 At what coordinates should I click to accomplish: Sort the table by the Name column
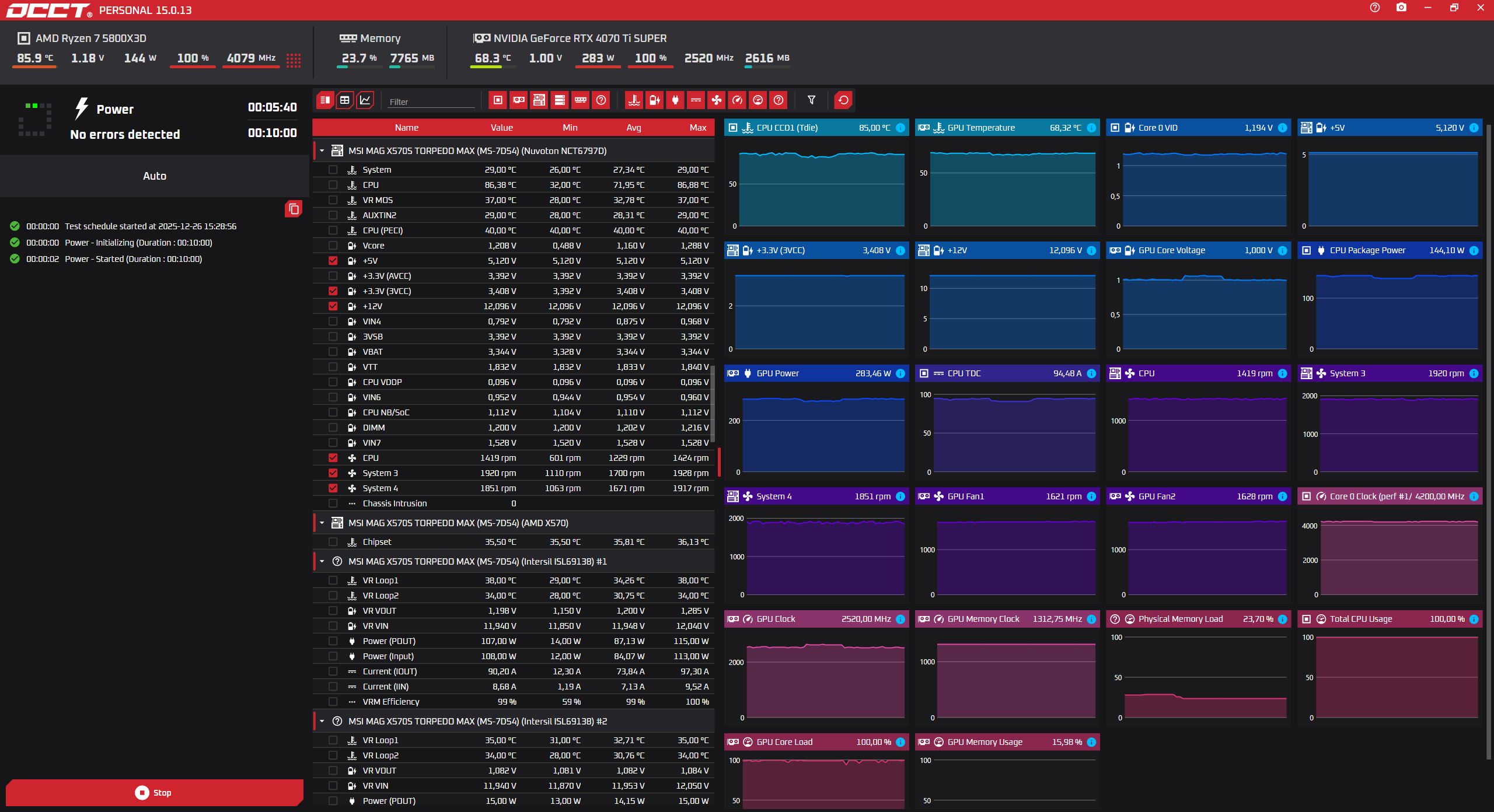pos(407,127)
